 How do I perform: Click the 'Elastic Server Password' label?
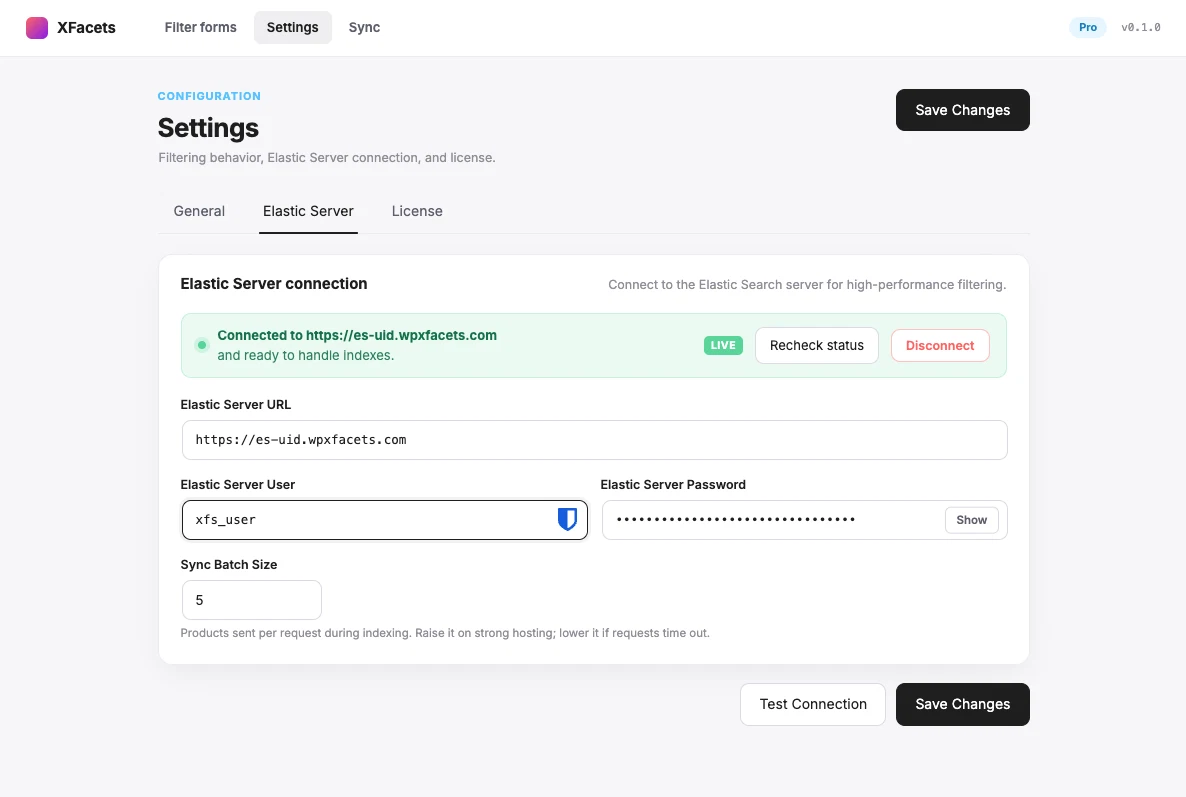tap(673, 485)
